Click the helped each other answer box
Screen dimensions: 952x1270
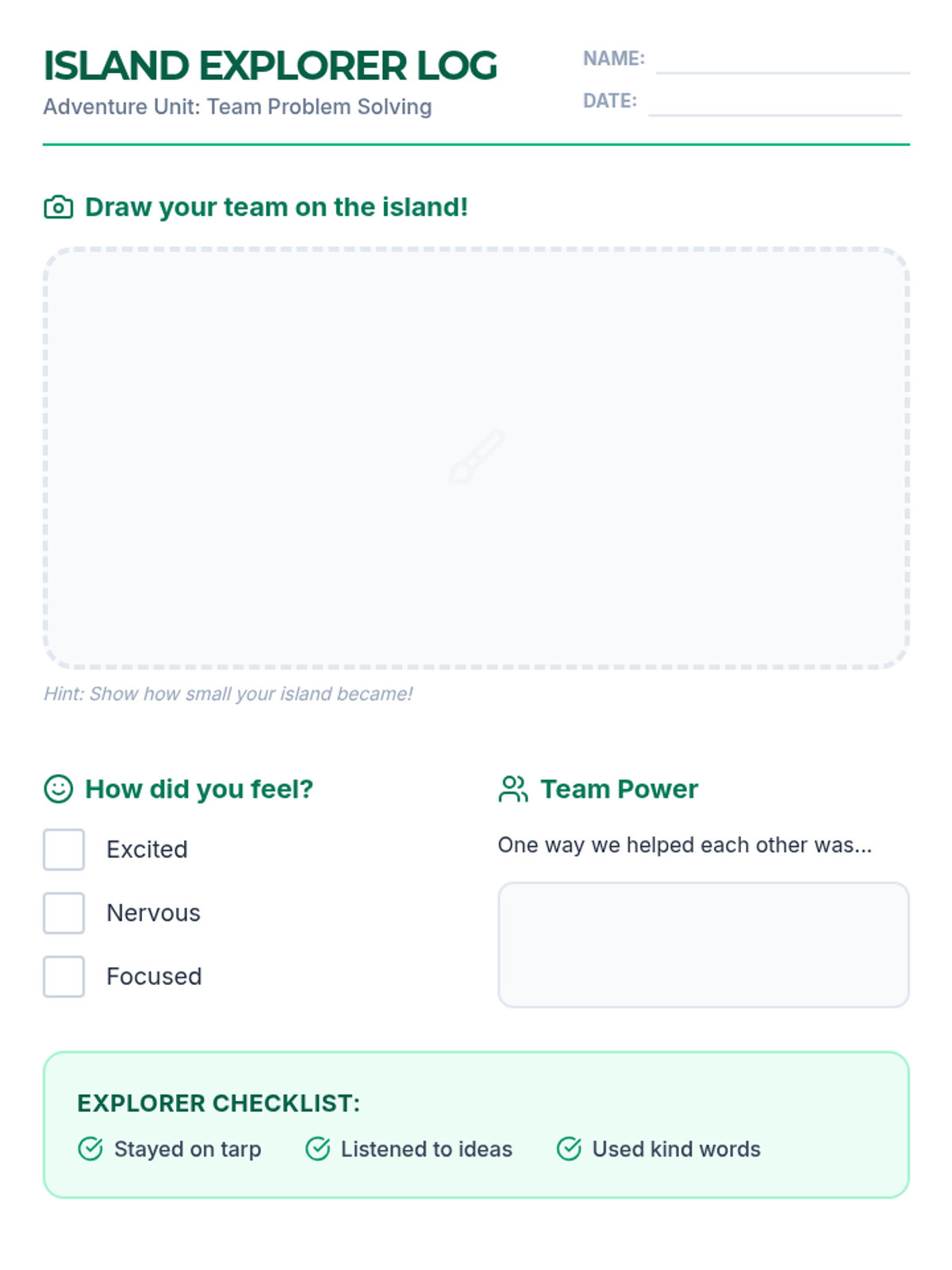tap(703, 945)
